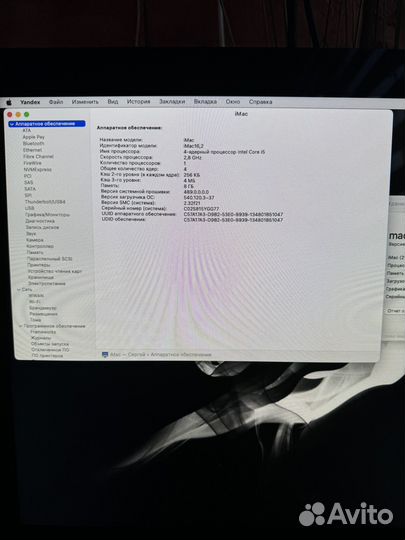The width and height of the screenshot is (405, 540).
Task: Click the model identifier value iMac16,2
Action: [194, 146]
